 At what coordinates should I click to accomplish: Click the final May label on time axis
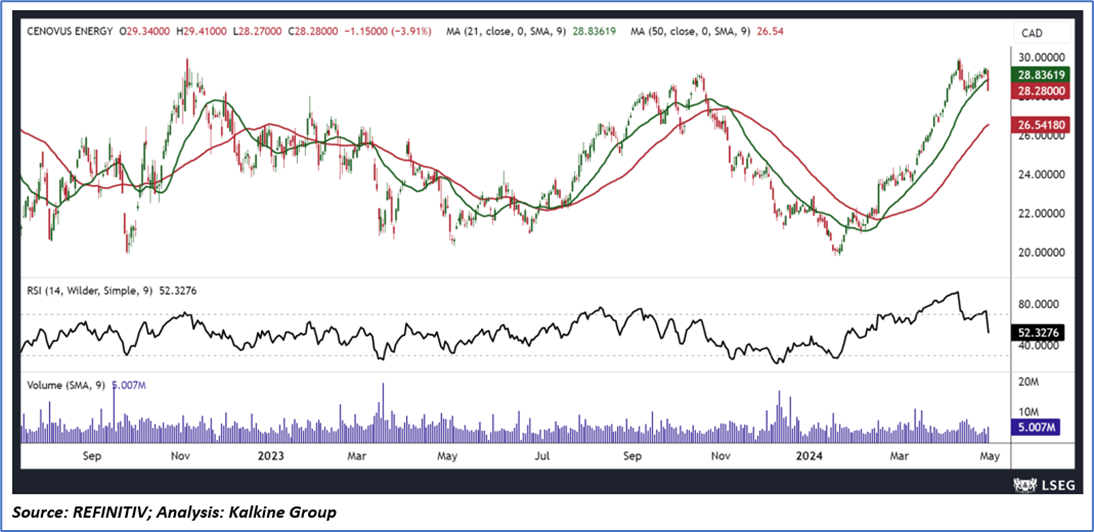coord(991,456)
